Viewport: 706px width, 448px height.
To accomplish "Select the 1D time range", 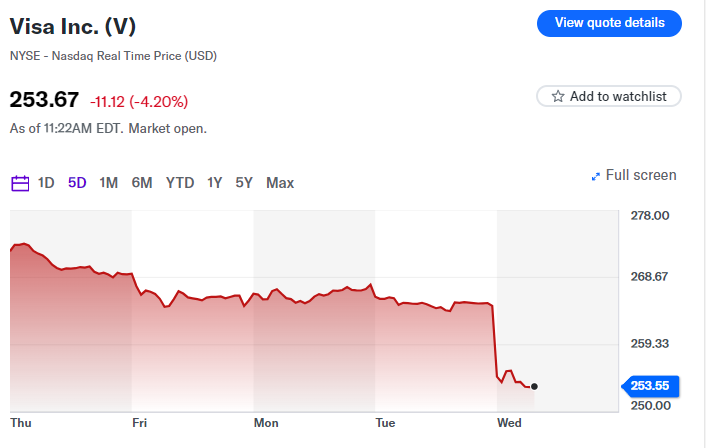I will coord(46,183).
